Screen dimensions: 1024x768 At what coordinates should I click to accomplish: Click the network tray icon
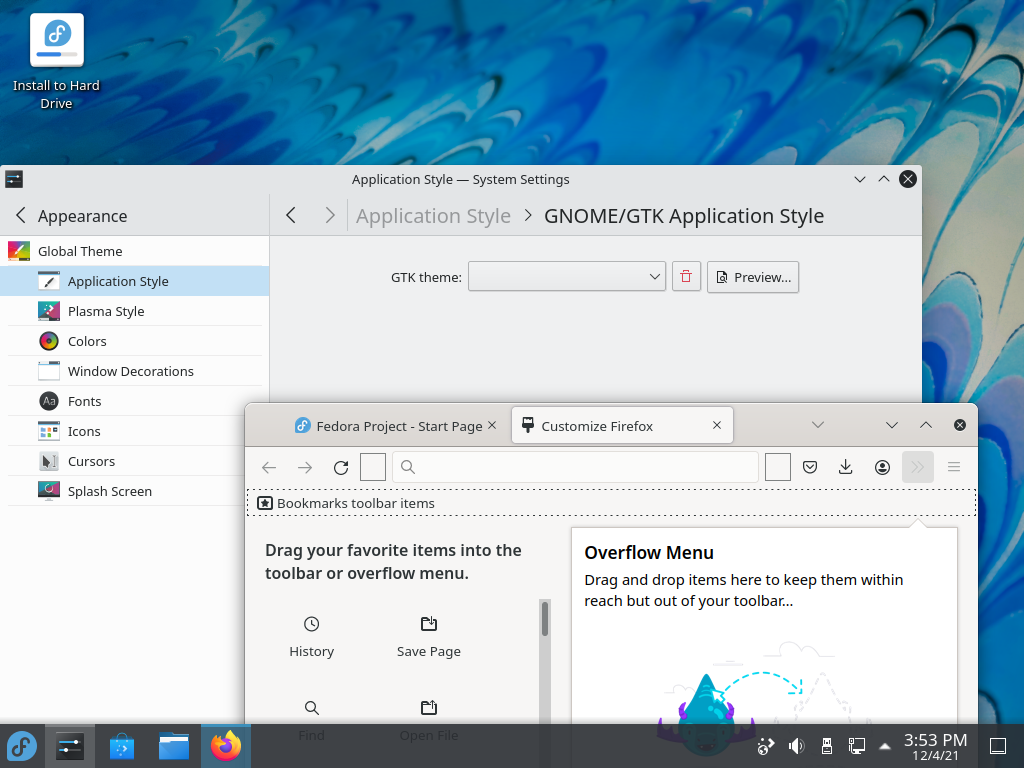(x=856, y=746)
